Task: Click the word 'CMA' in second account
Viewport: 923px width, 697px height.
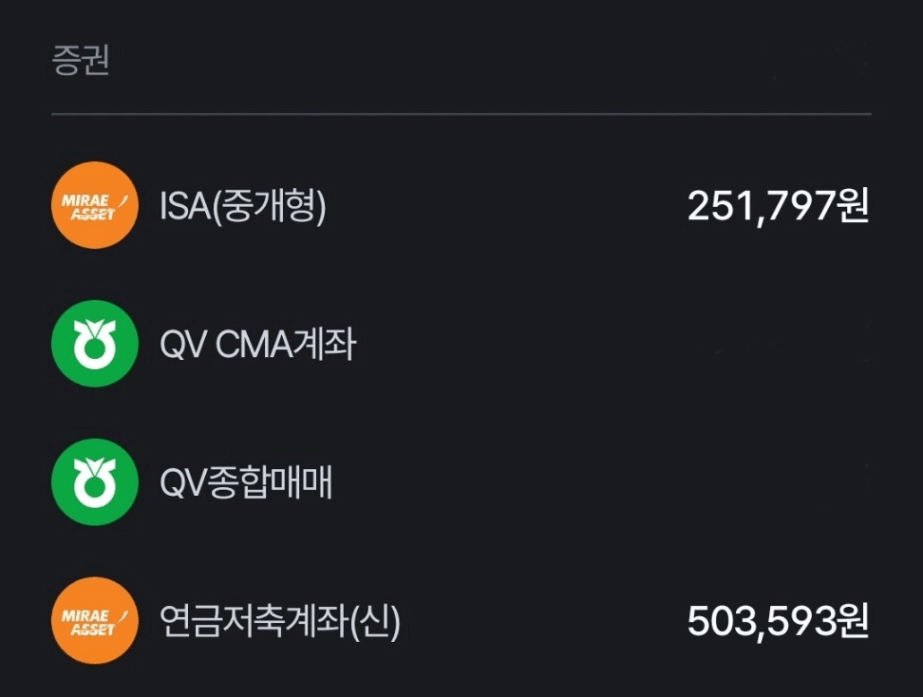Action: click(x=254, y=344)
